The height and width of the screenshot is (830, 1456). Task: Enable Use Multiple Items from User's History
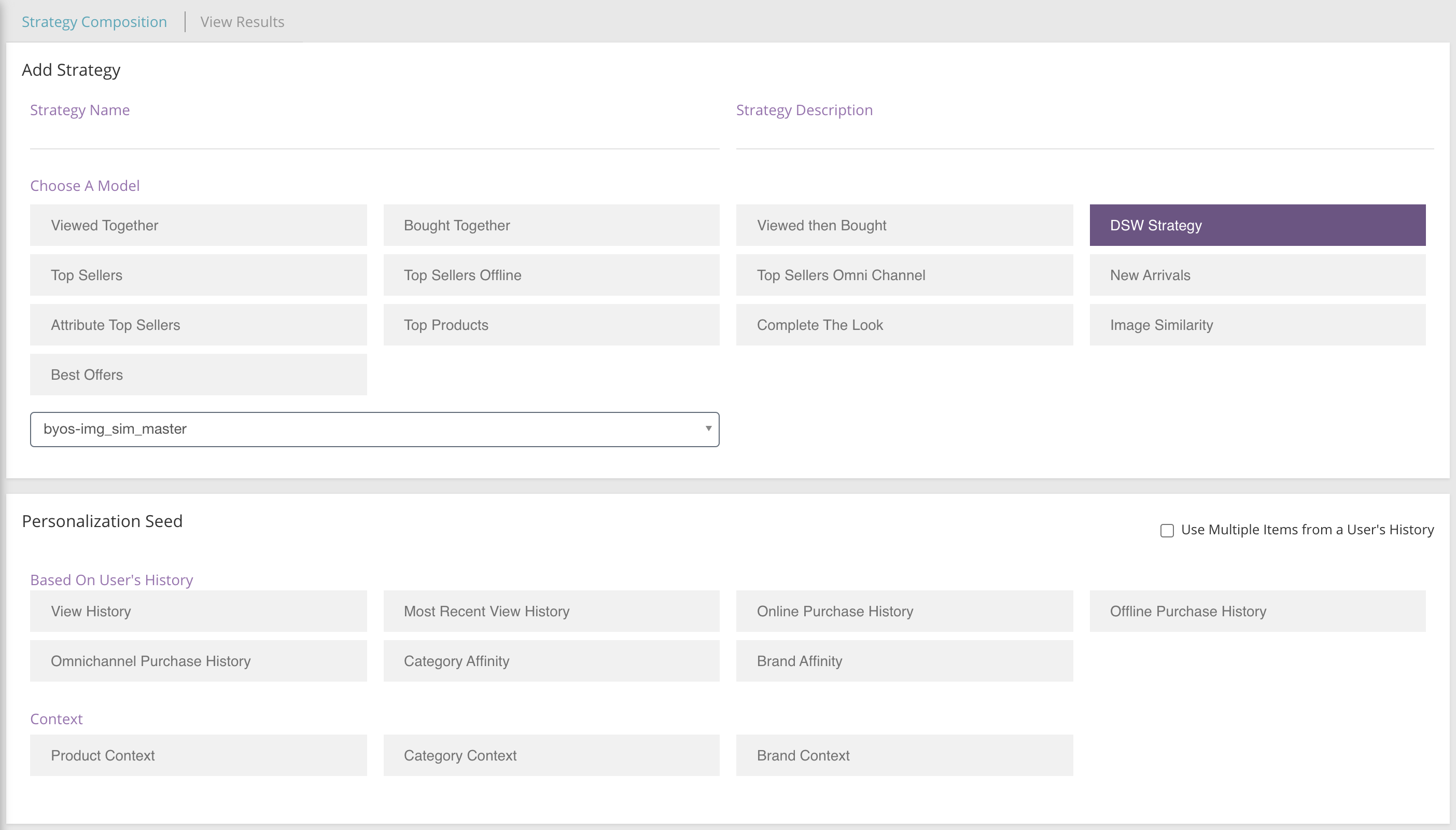pos(1167,531)
